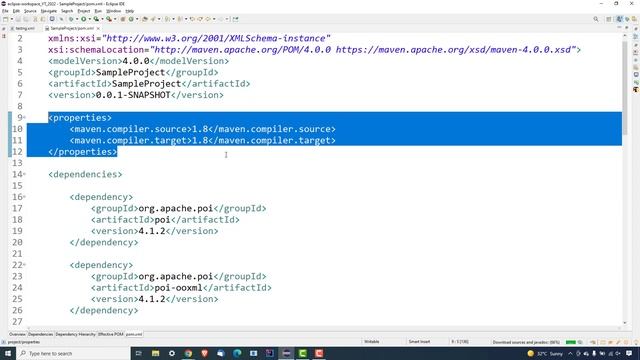
Task: Open the Effective POM tab
Action: point(110,334)
